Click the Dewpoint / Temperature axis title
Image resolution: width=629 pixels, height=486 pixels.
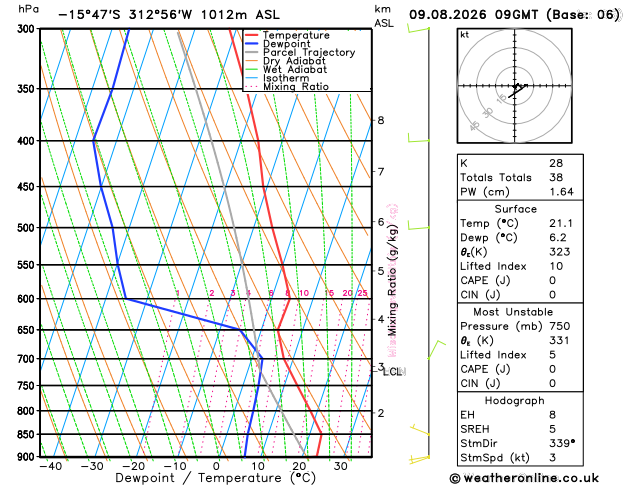pos(215,478)
